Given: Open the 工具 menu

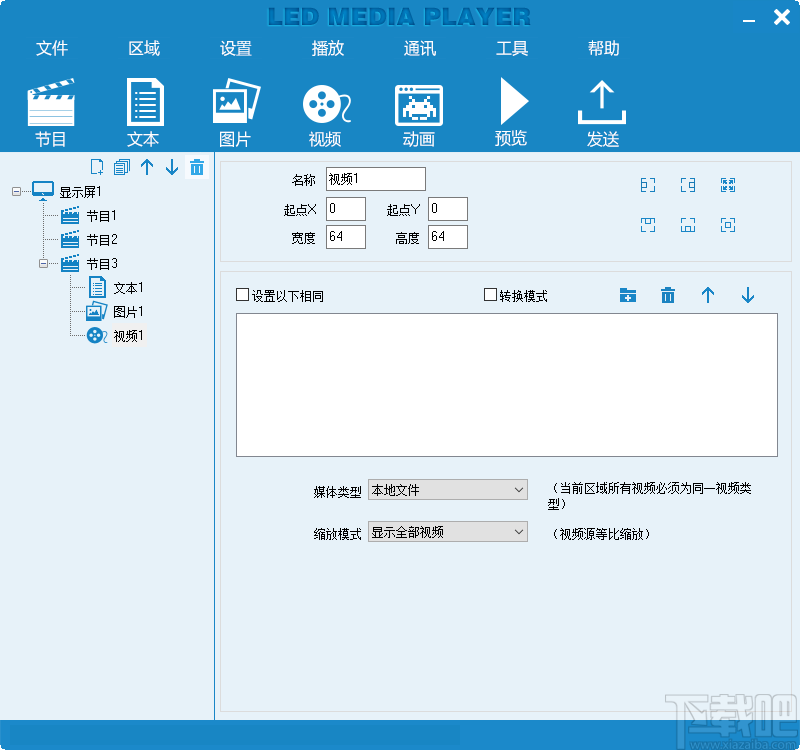Looking at the screenshot, I should 512,47.
